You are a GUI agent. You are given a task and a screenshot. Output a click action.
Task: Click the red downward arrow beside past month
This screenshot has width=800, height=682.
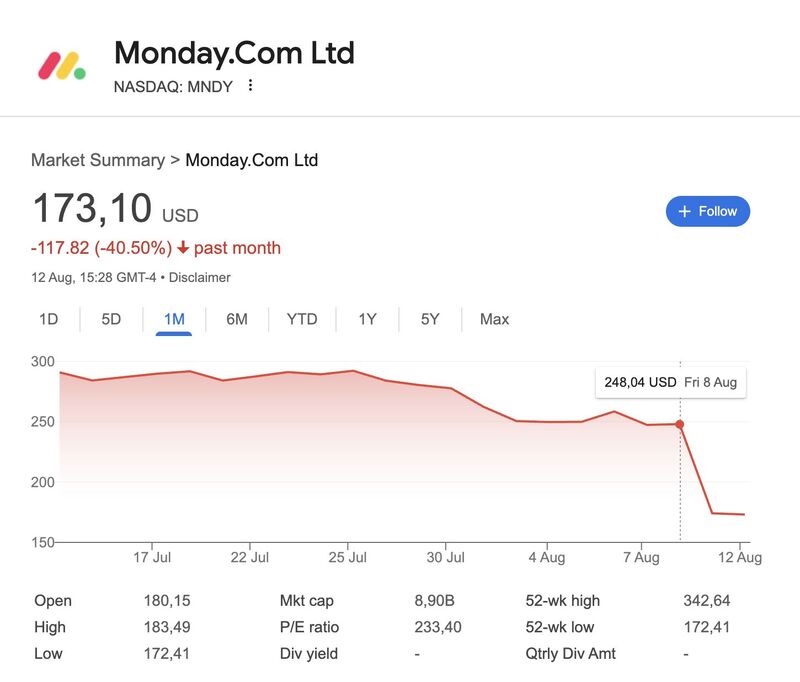(x=181, y=247)
